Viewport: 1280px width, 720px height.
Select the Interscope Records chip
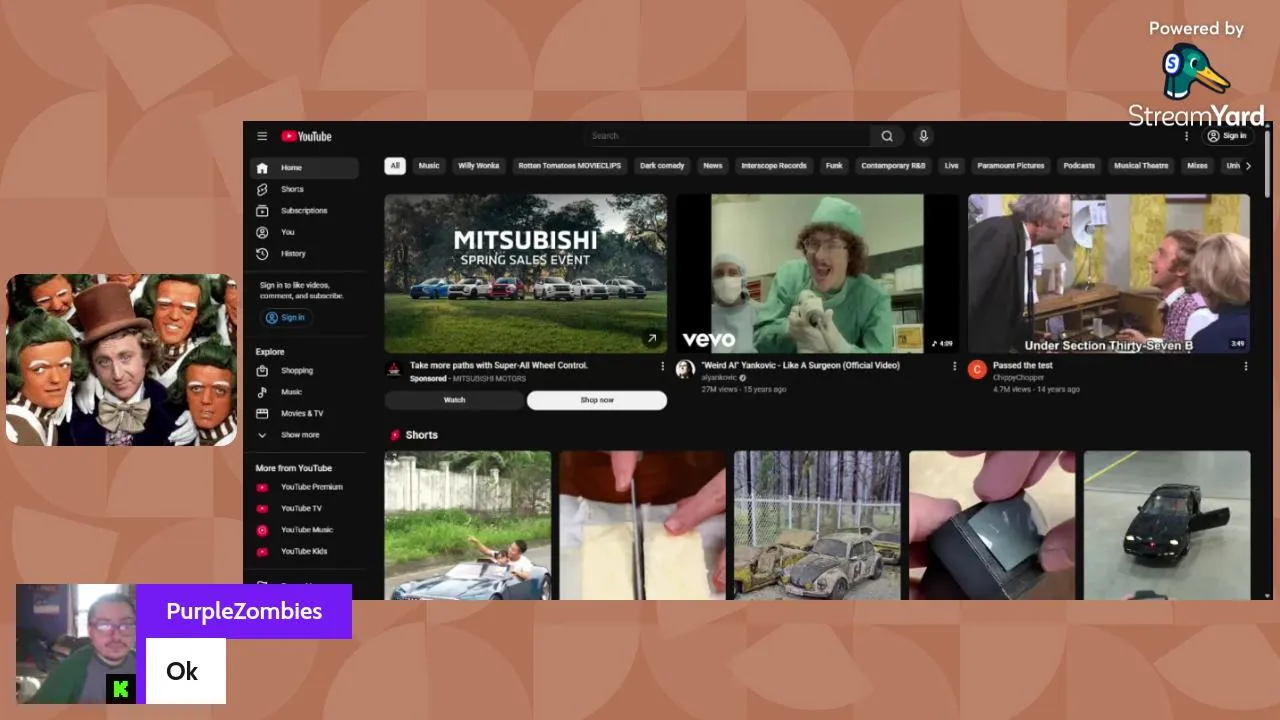click(x=774, y=166)
